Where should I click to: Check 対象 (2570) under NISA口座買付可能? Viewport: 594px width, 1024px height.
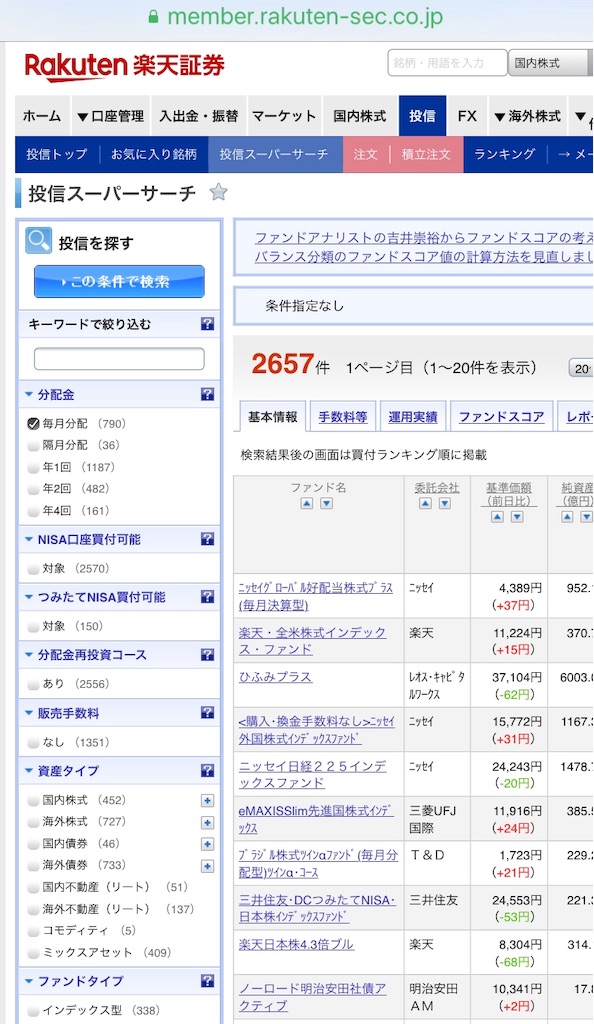click(x=33, y=569)
